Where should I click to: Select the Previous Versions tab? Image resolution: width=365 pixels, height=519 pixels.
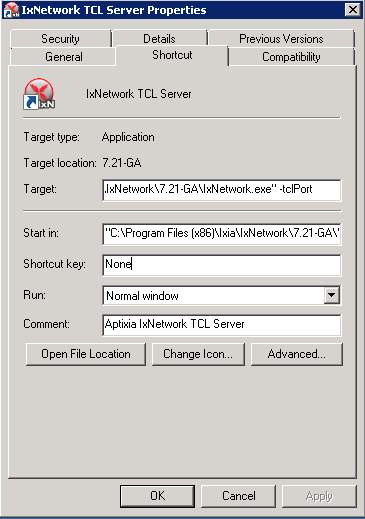tap(281, 39)
